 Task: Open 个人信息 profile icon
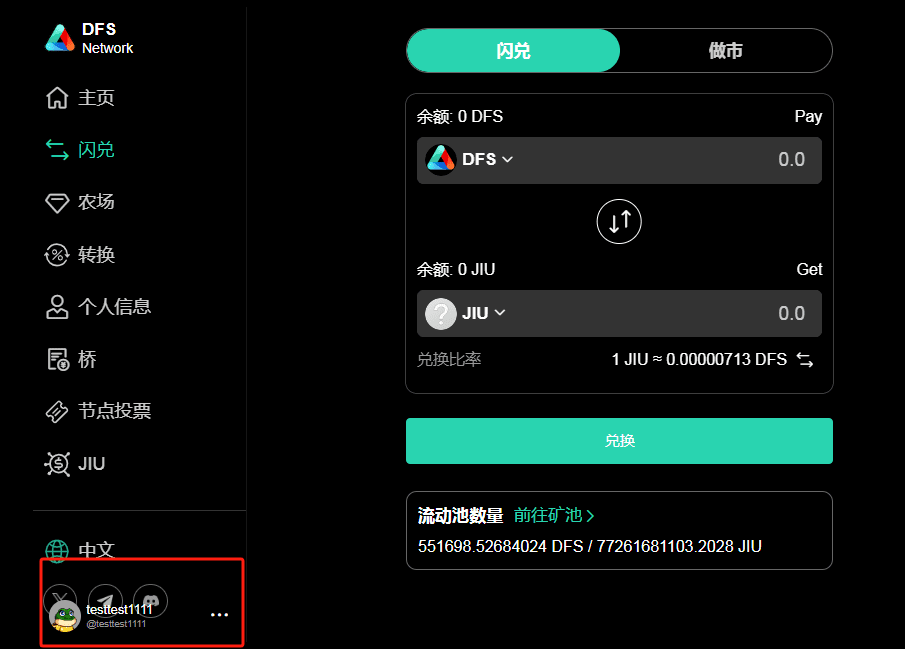point(57,307)
